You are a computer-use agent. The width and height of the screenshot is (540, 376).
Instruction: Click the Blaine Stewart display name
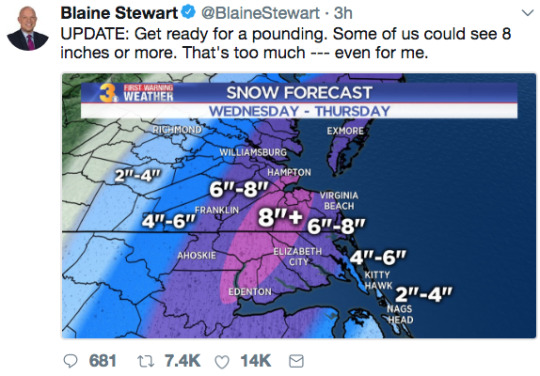(119, 13)
